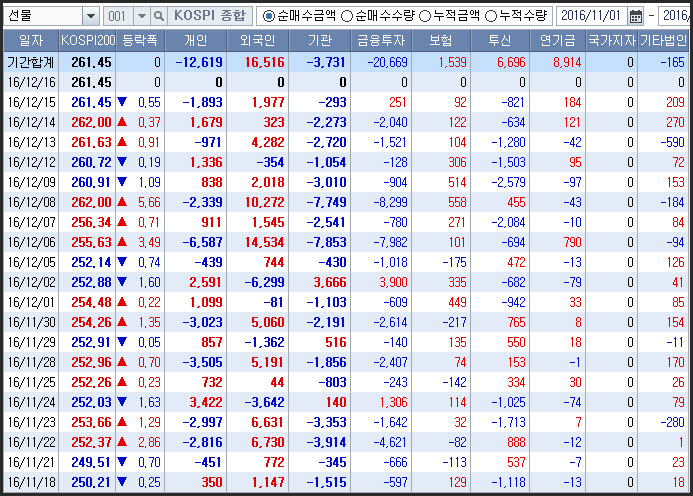Click pension fund total value 8,914
The image size is (693, 496).
click(567, 62)
